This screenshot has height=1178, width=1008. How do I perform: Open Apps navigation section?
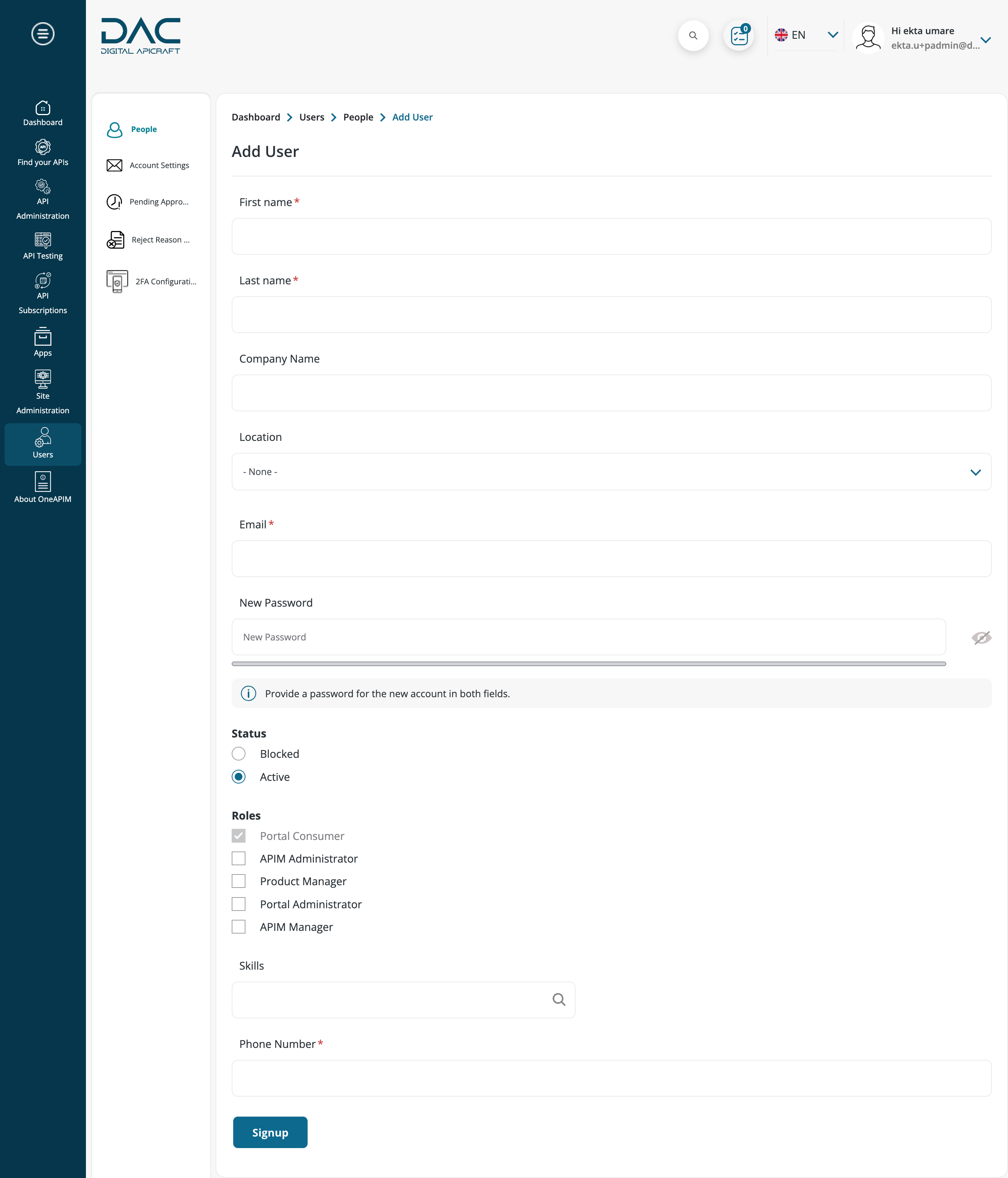(x=43, y=344)
